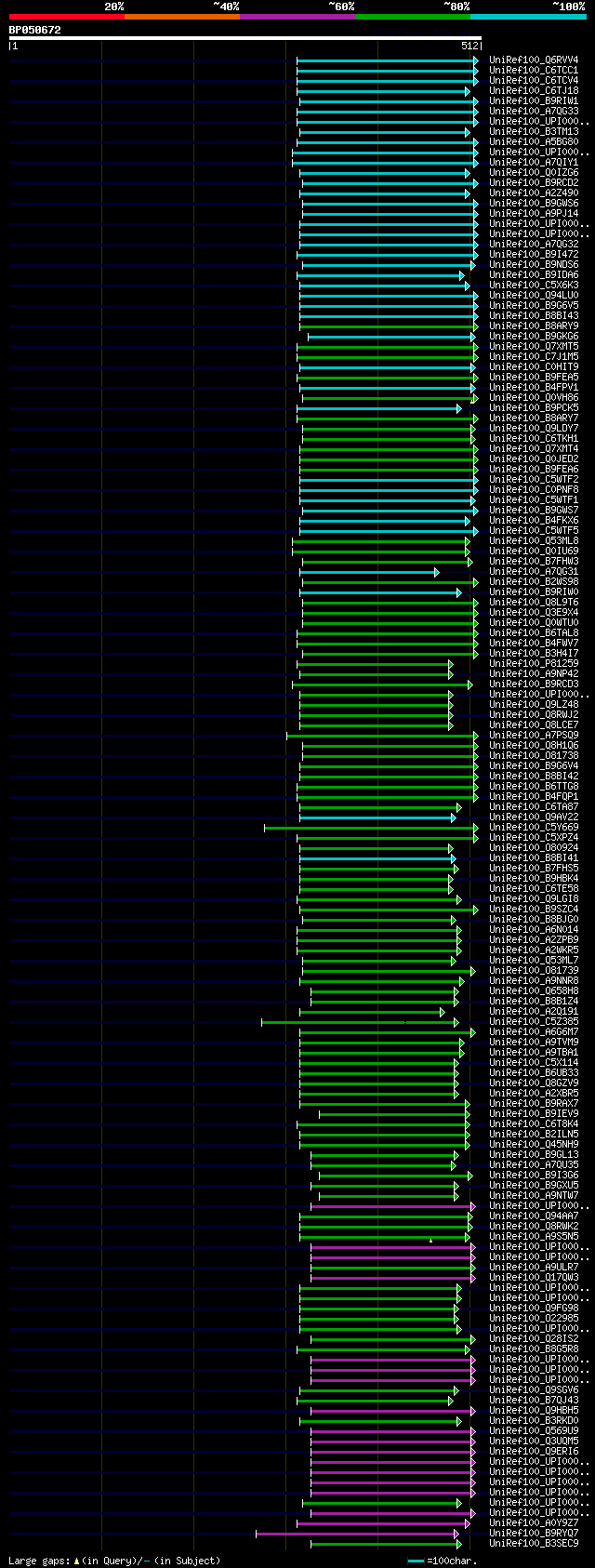Open the UniRef100_B3SEC9 hit
595x1568 pixels.
pos(534,1543)
